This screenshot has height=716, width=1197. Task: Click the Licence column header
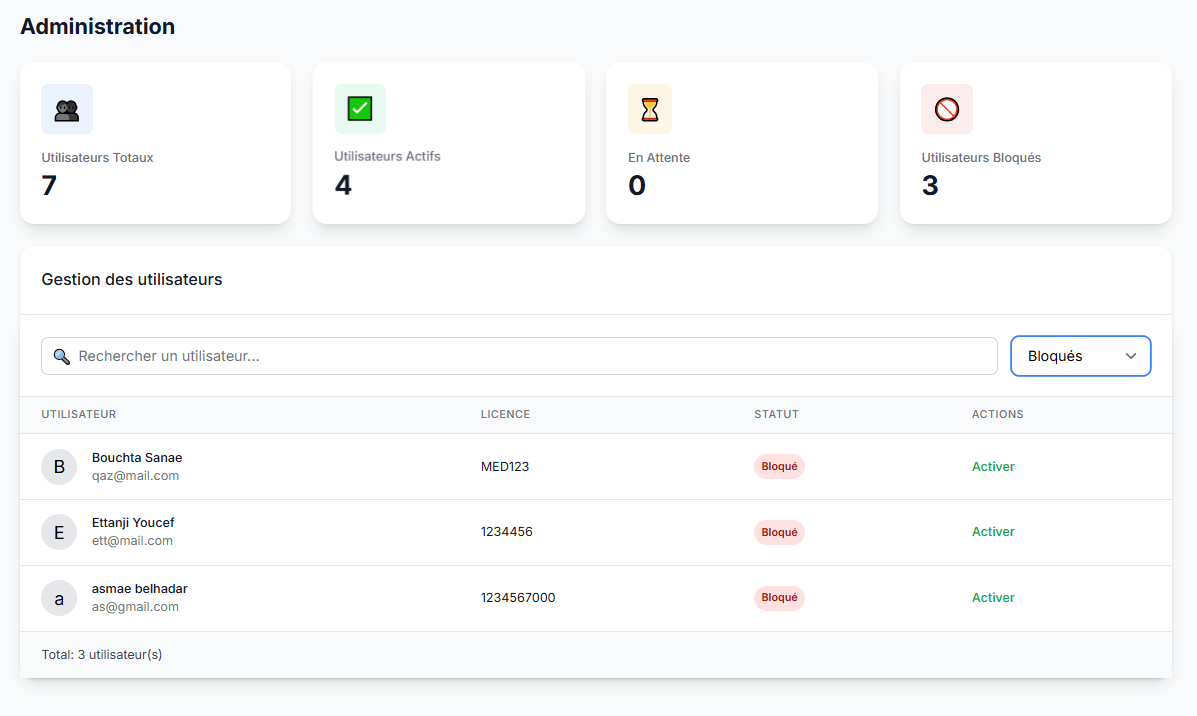505,414
